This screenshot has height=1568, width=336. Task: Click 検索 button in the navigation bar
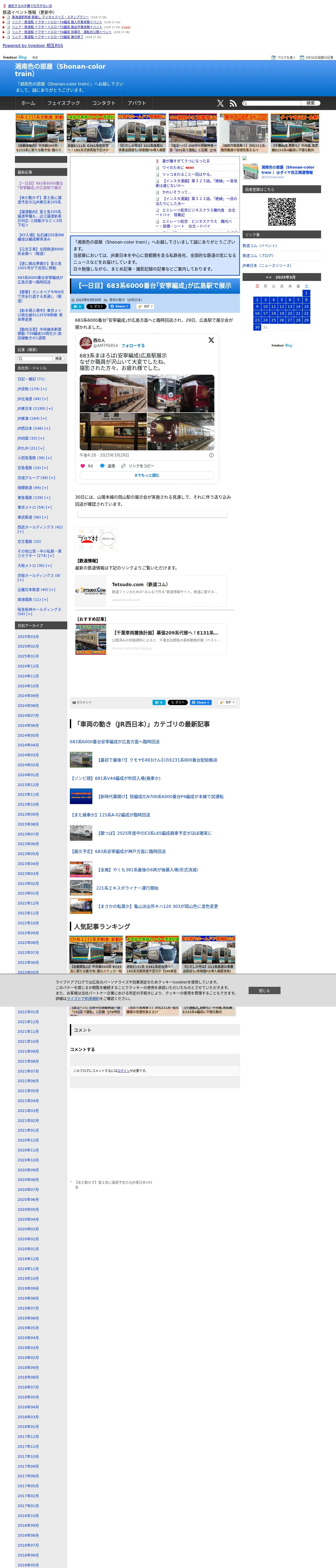310,103
